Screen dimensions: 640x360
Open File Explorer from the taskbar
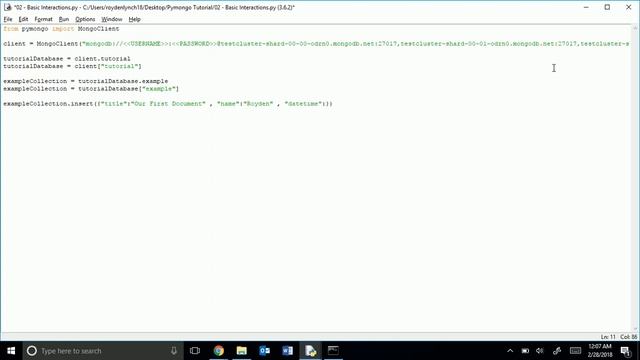(242, 351)
